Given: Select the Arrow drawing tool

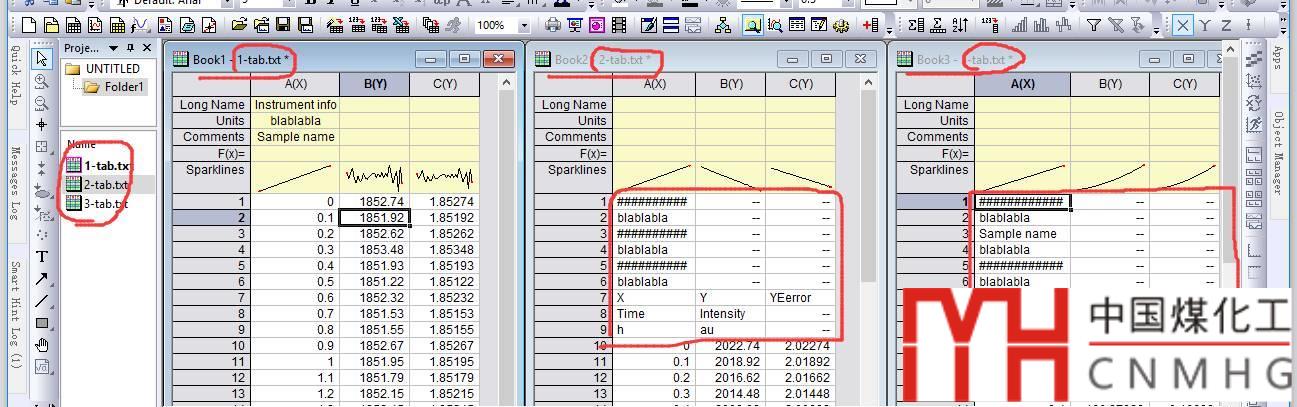Looking at the screenshot, I should (42, 279).
